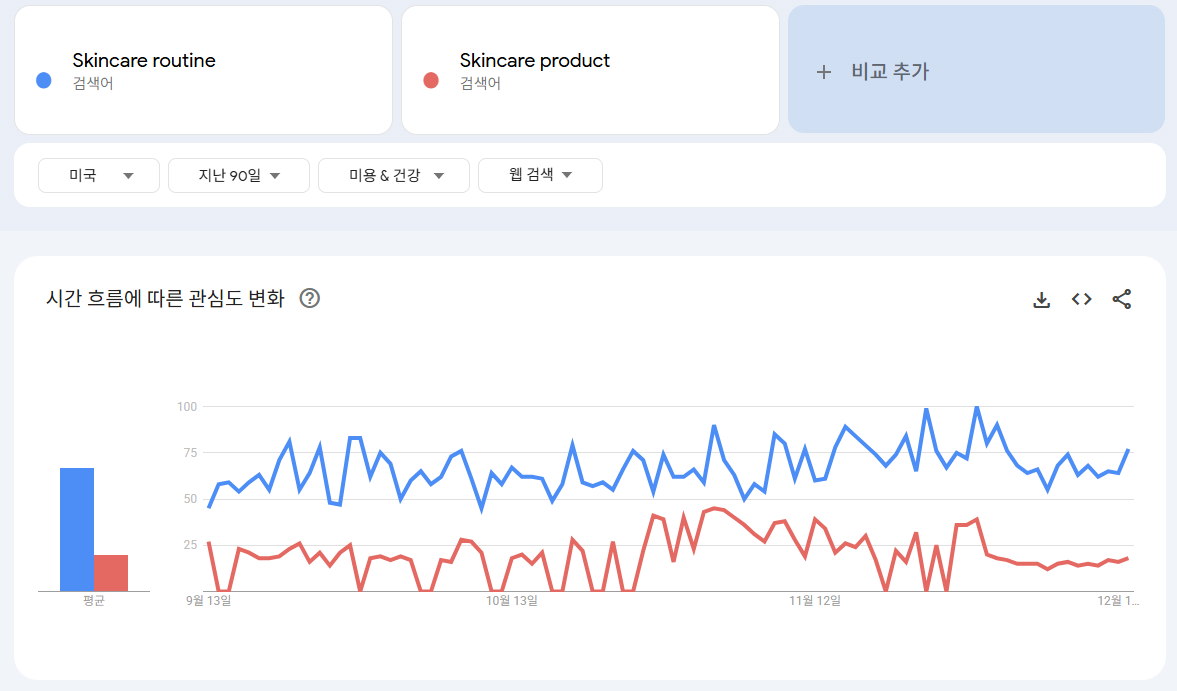
Task: Click the 11월 12일 date label
Action: tap(815, 601)
